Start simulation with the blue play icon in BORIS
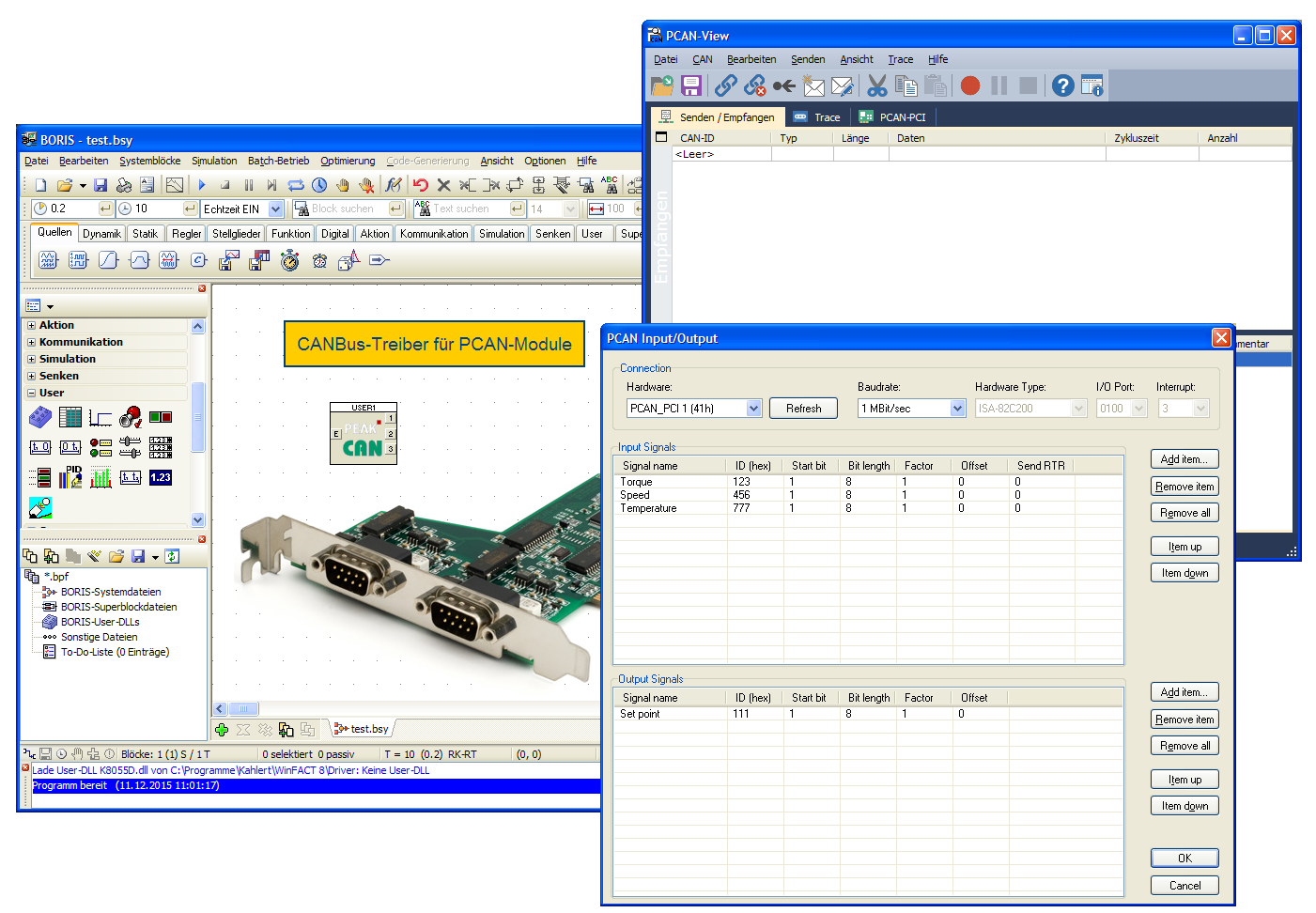Screen dimensions: 1316x913 point(202,185)
